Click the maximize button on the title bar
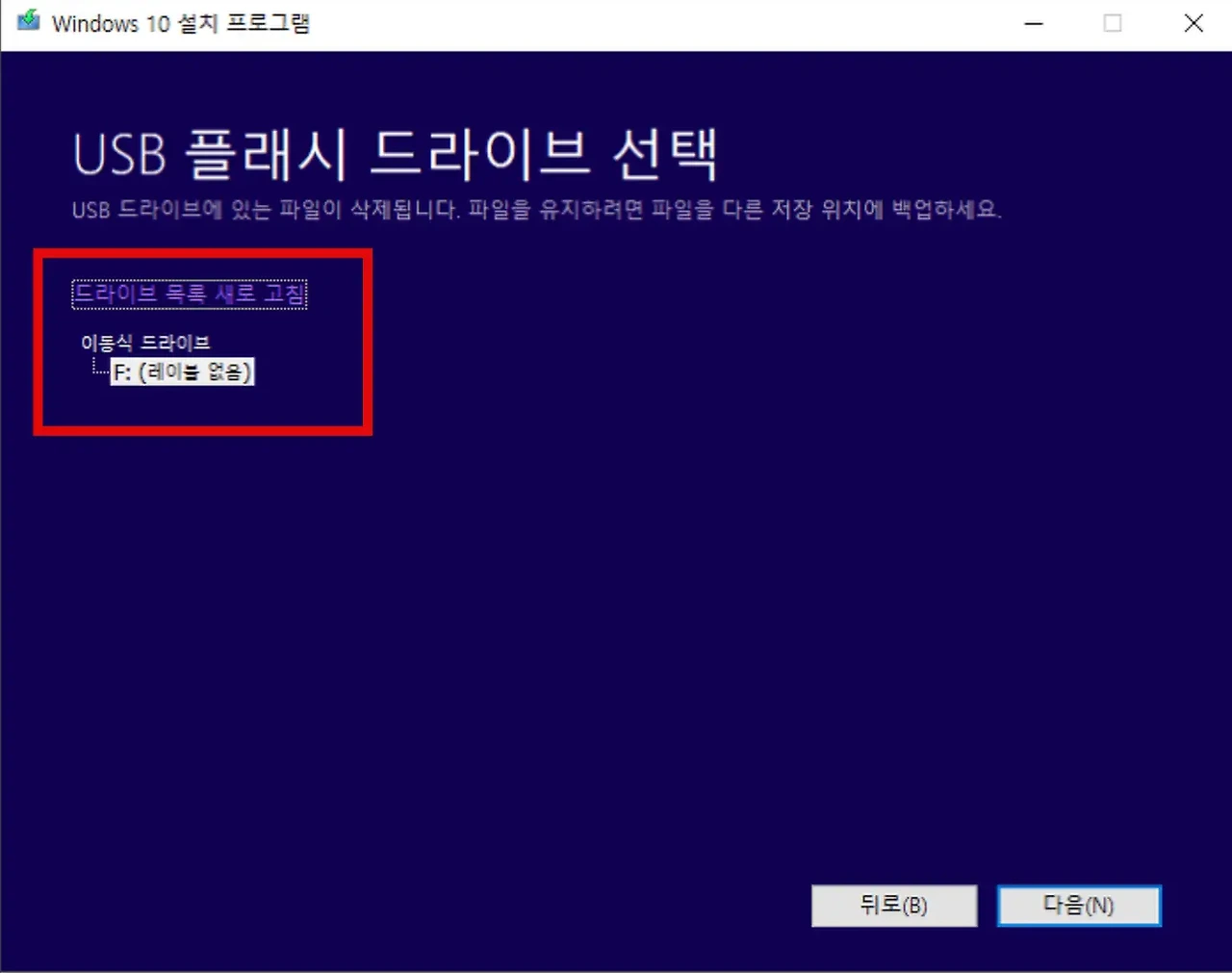Image resolution: width=1232 pixels, height=973 pixels. pyautogui.click(x=1113, y=22)
